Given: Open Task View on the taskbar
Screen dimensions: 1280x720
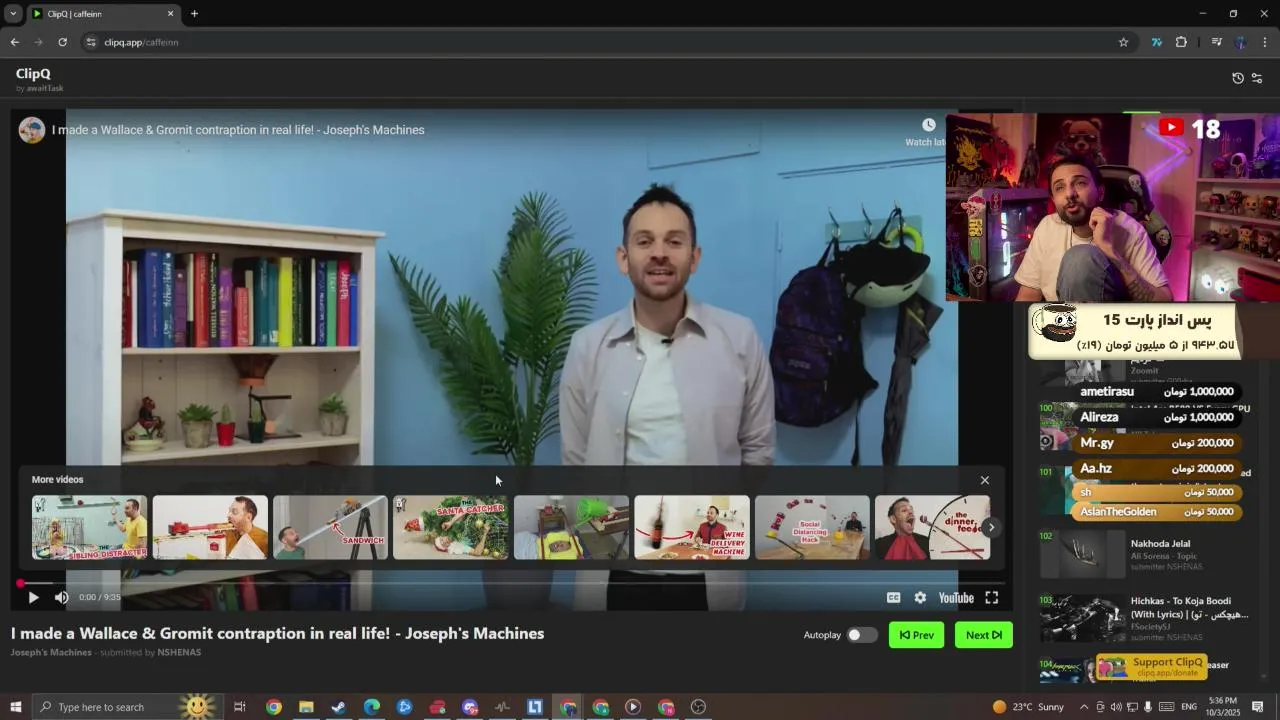Looking at the screenshot, I should 239,707.
